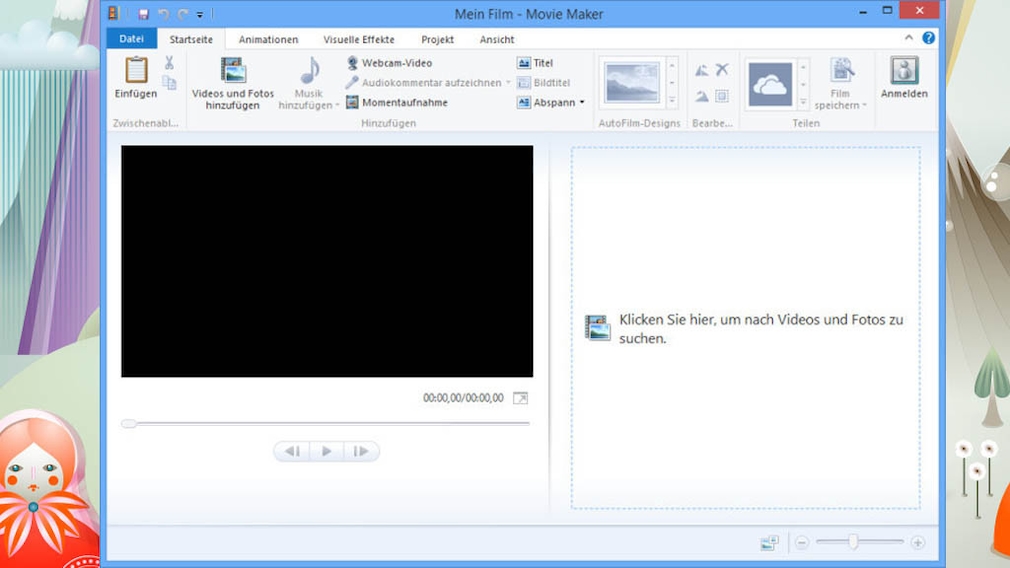The image size is (1010, 568).
Task: Start Webcam-Video recording
Action: pos(389,63)
